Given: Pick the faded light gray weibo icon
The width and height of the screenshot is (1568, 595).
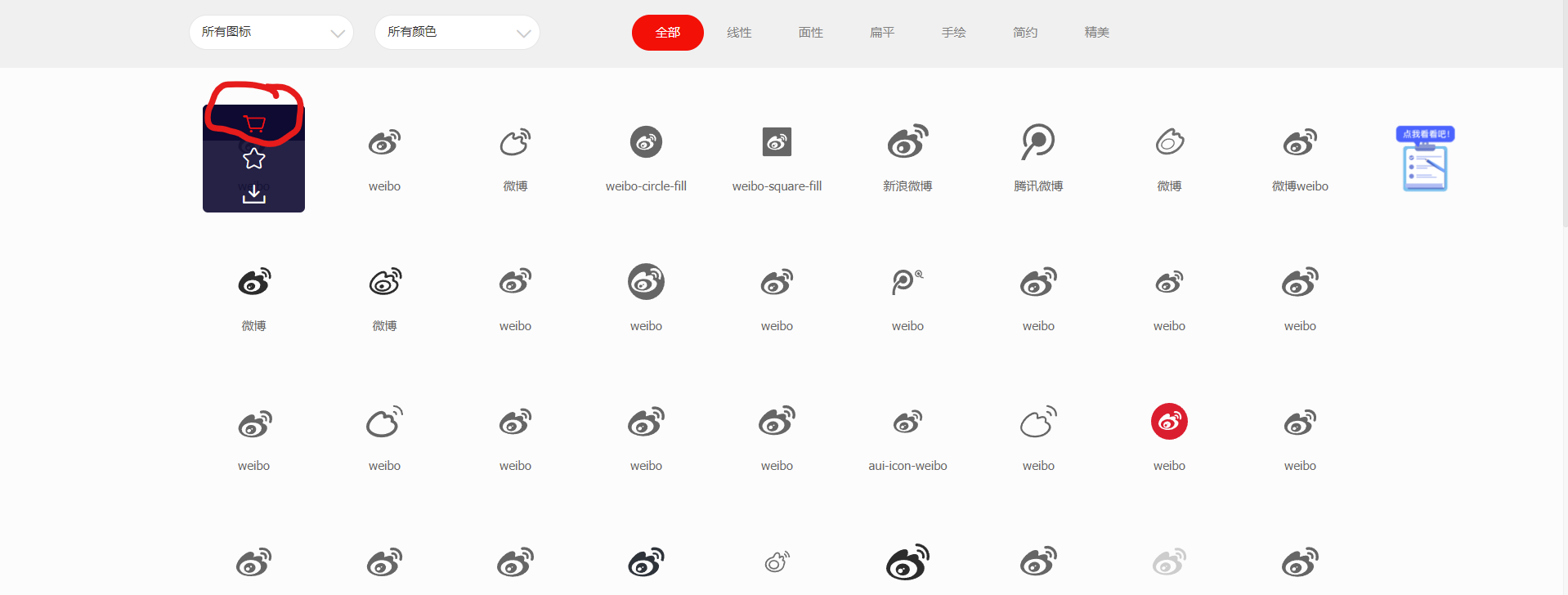Looking at the screenshot, I should coord(1169,562).
